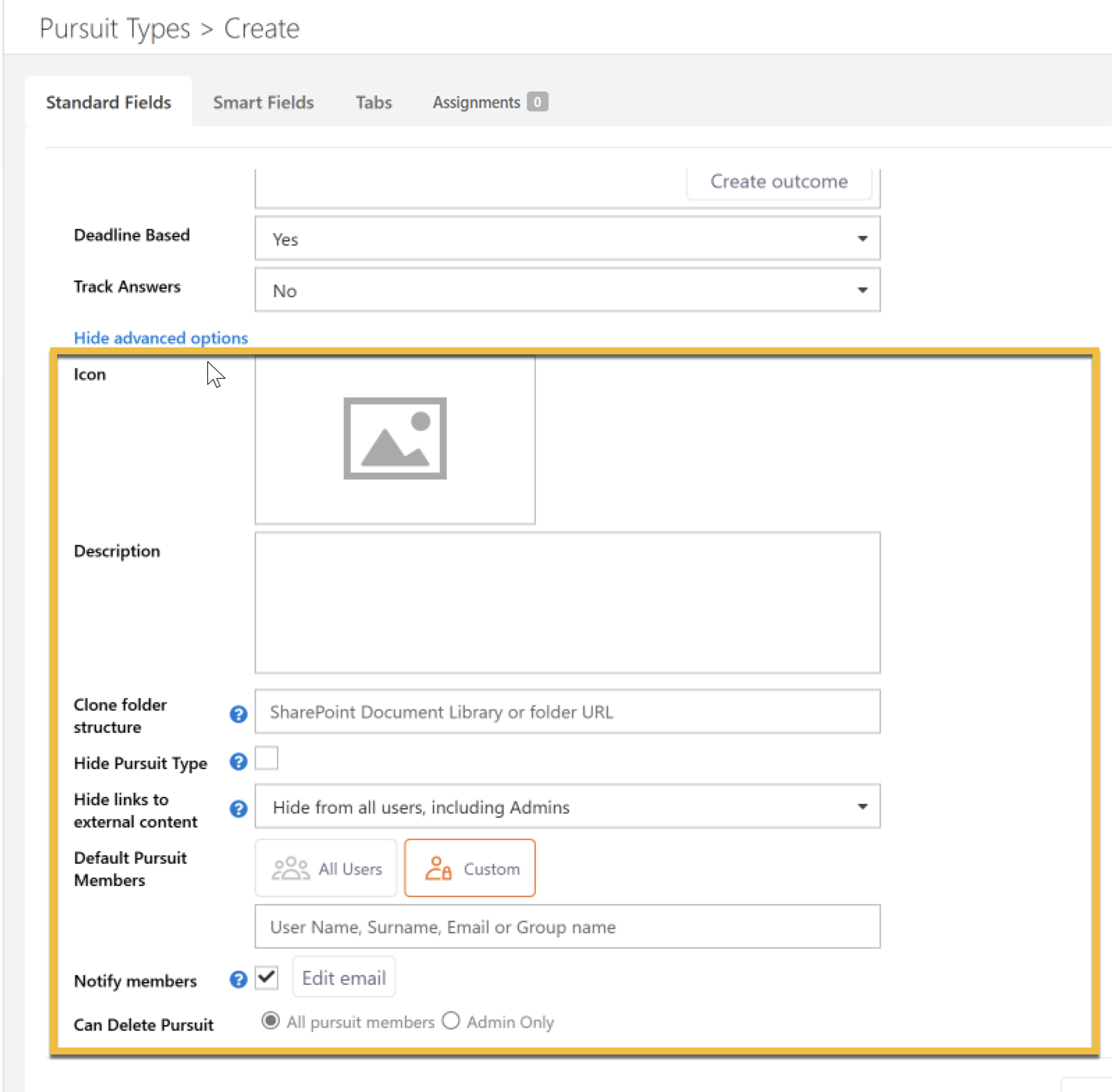1112x1092 pixels.
Task: Click Hide advanced options link
Action: [161, 338]
